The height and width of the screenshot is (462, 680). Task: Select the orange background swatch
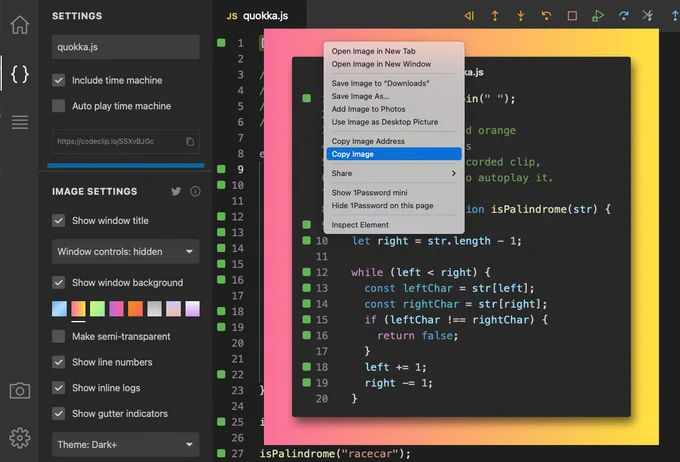(135, 309)
